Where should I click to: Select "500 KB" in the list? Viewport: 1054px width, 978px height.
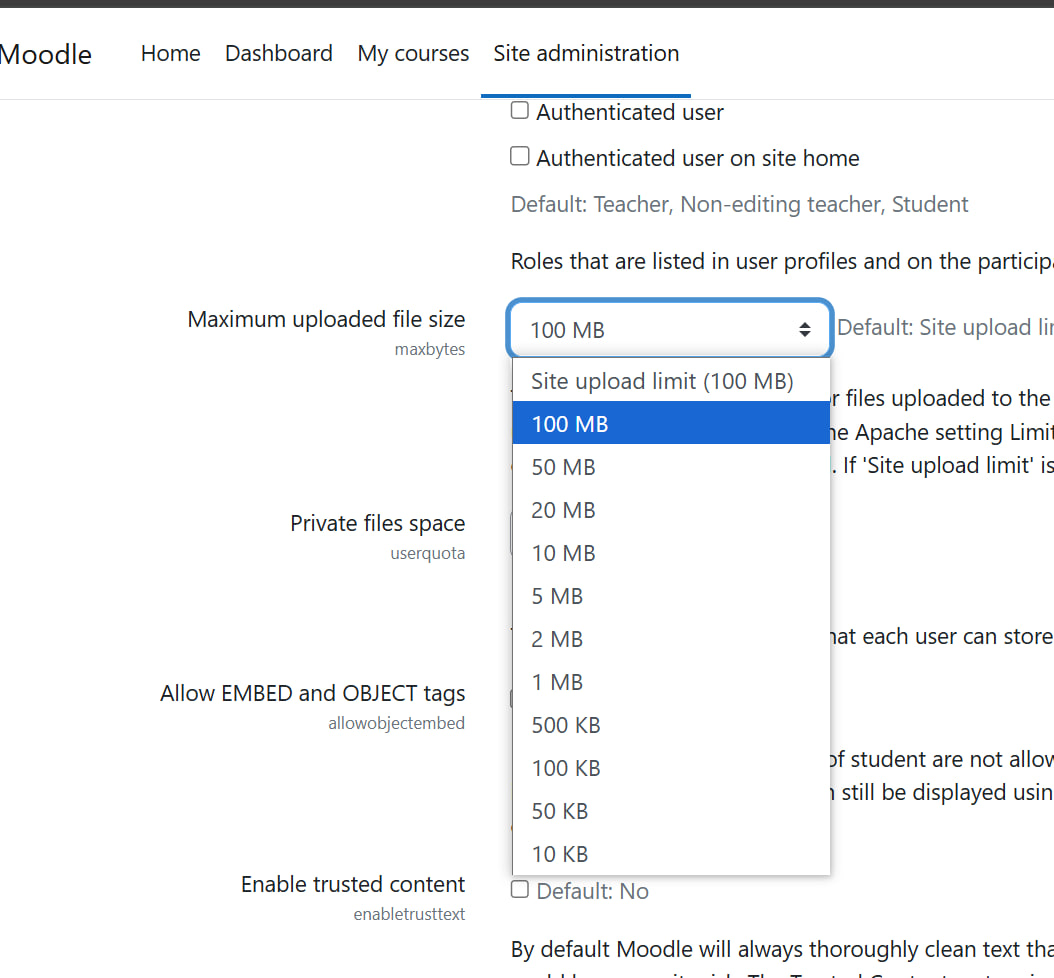[565, 725]
